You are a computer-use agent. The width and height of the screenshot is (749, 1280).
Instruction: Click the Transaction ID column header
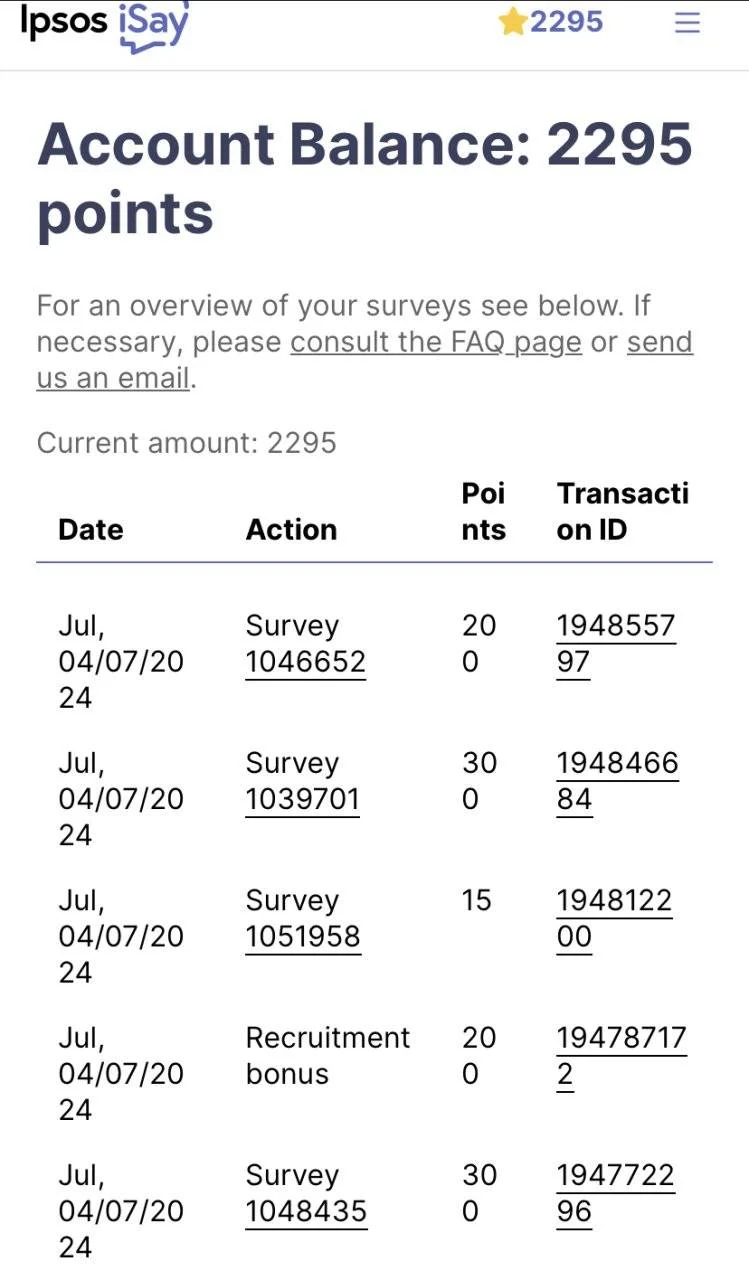pos(623,511)
